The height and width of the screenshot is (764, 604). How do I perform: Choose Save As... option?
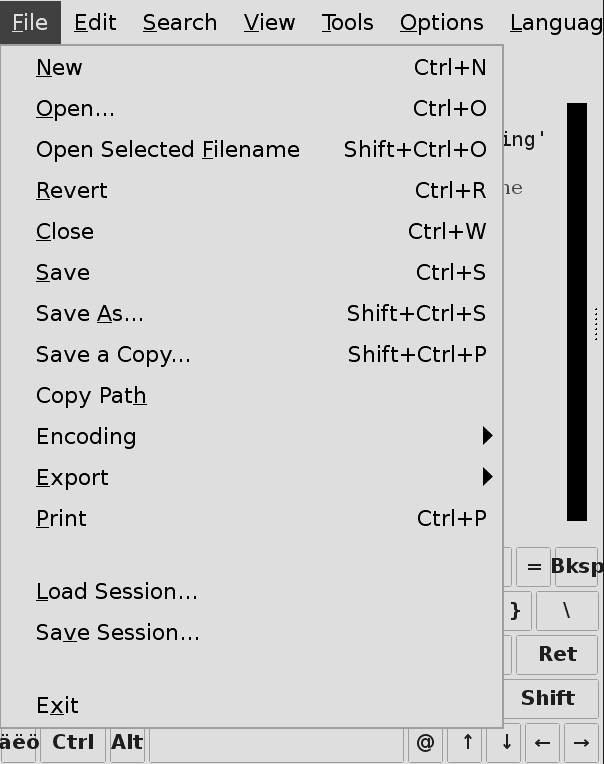click(x=90, y=314)
